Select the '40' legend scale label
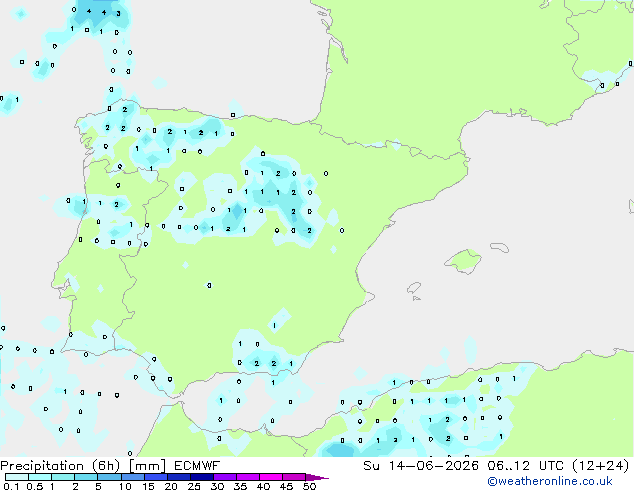 tap(263, 486)
